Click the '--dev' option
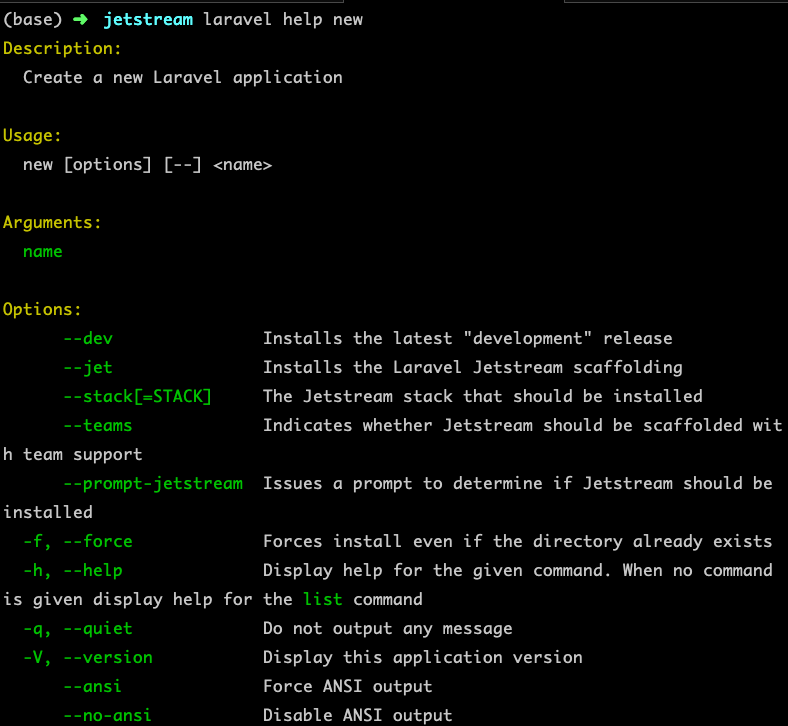Viewport: 788px width, 726px height. [x=88, y=338]
